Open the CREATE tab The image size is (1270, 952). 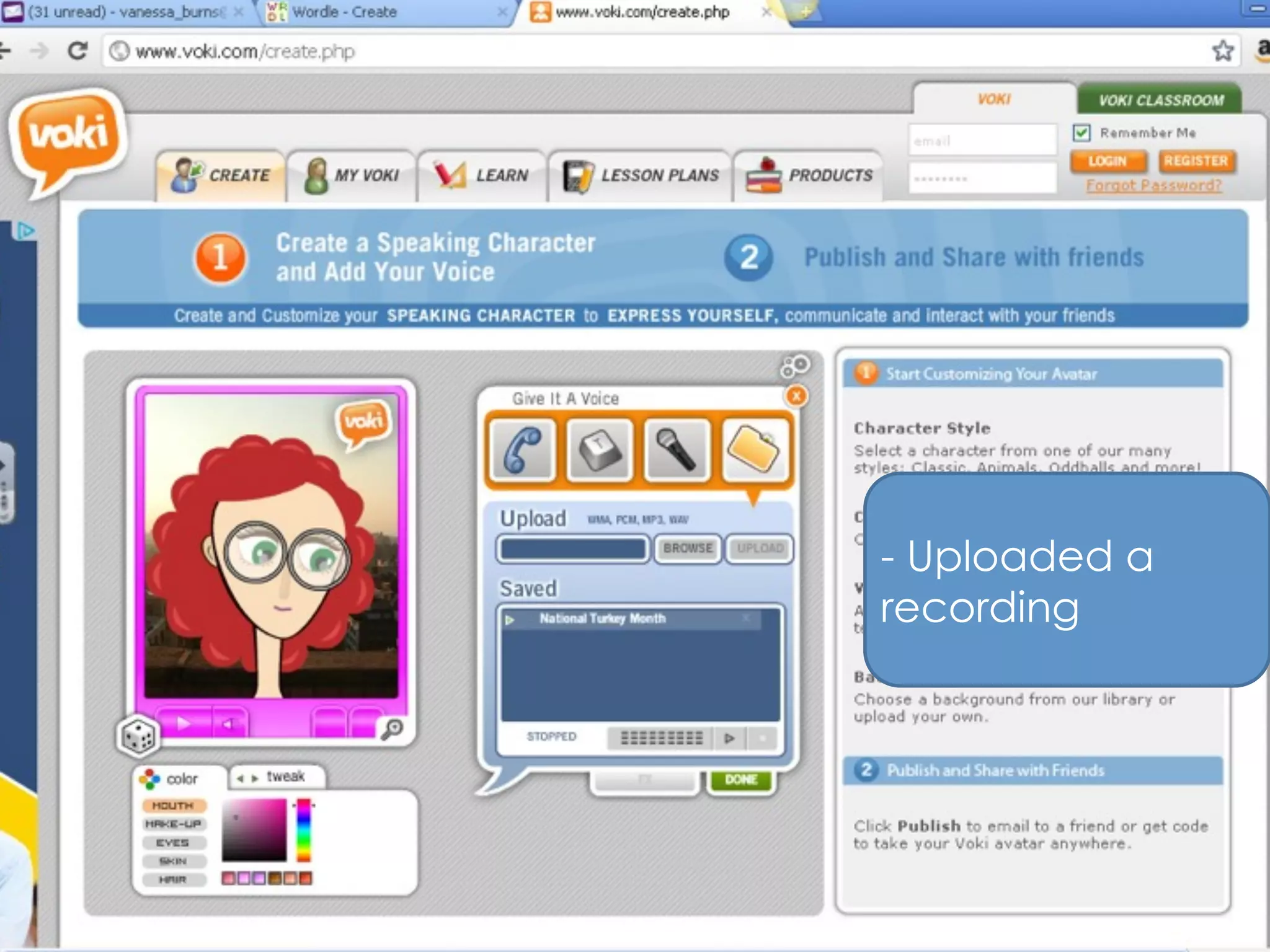(x=221, y=175)
